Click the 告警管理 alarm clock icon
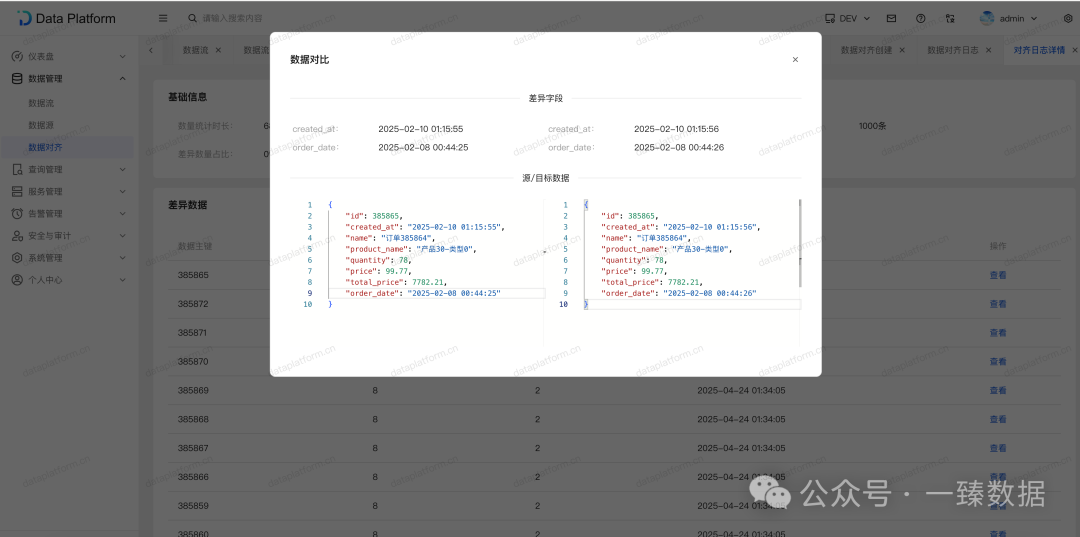This screenshot has height=537, width=1080. coord(17,213)
